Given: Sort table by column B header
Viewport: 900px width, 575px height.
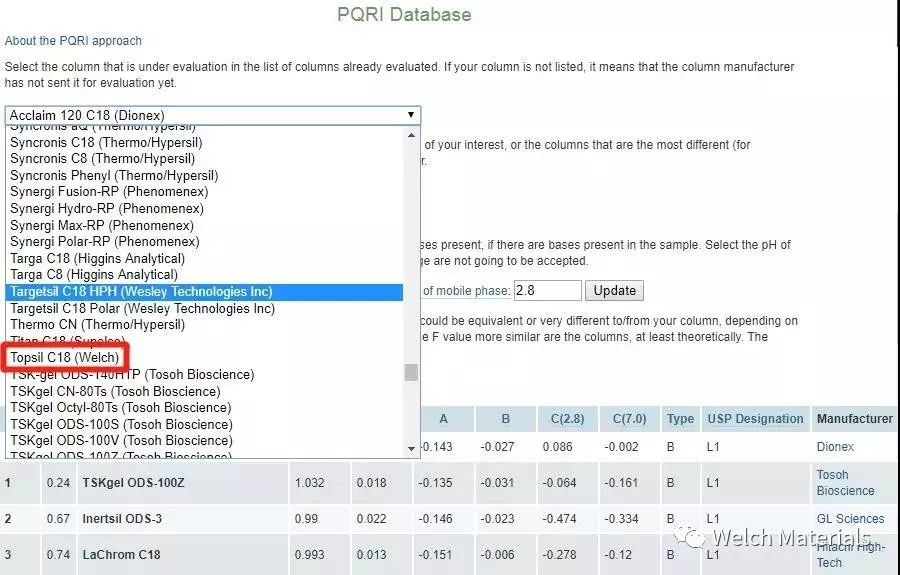Looking at the screenshot, I should [505, 419].
